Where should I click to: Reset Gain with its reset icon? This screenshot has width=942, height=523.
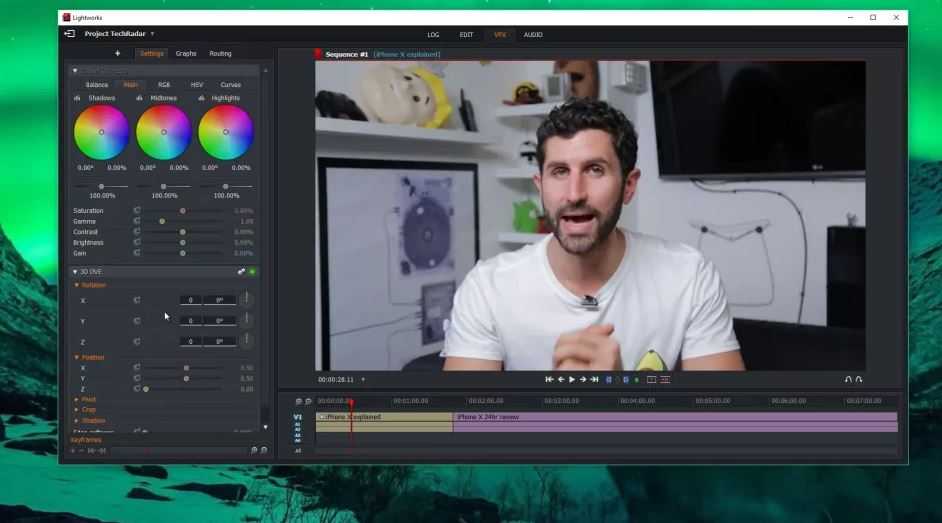[x=137, y=253]
